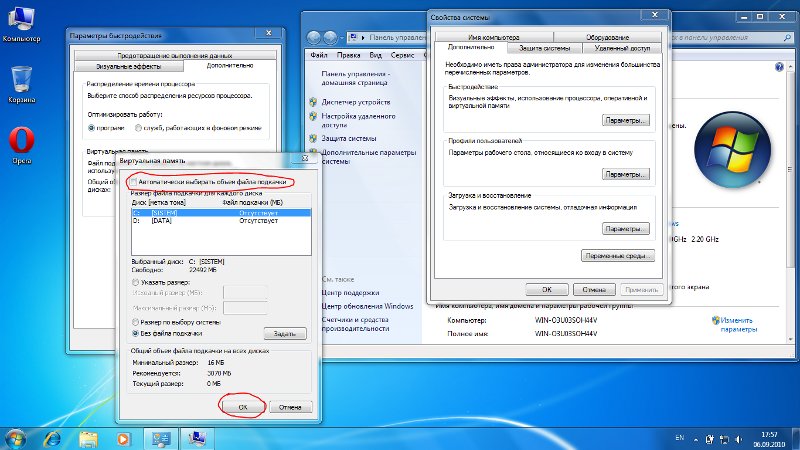Click 'Переменные среды...' button

coord(617,256)
